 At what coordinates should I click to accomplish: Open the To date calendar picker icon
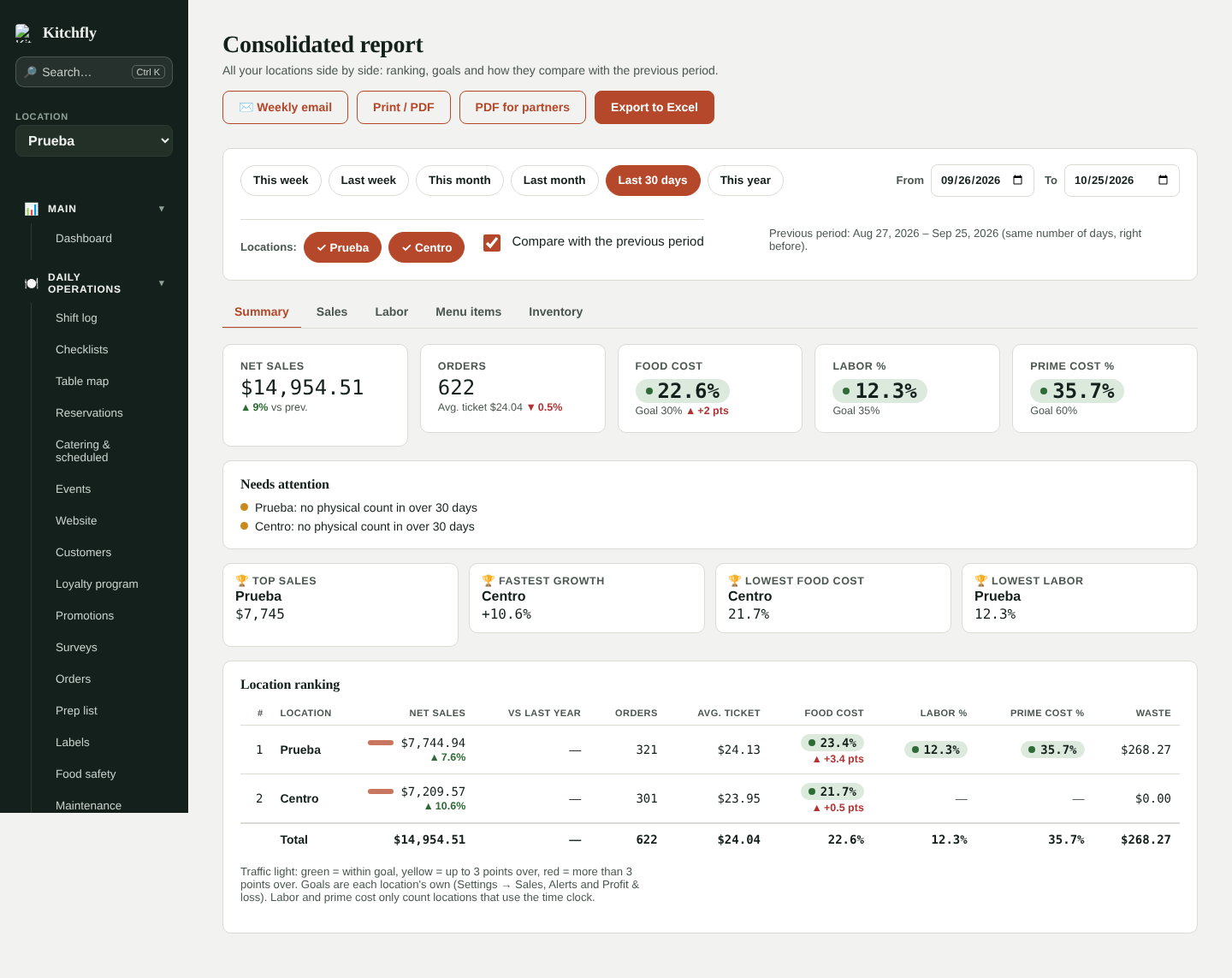point(1163,180)
